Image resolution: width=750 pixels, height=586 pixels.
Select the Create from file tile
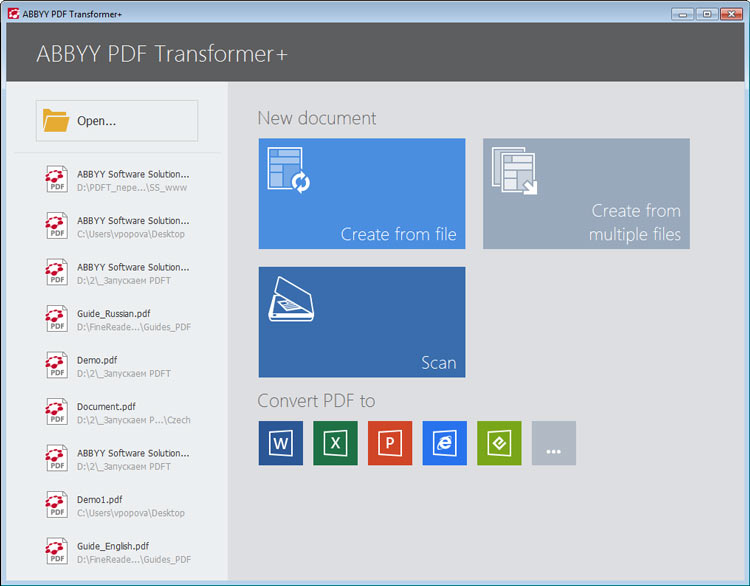pyautogui.click(x=362, y=194)
